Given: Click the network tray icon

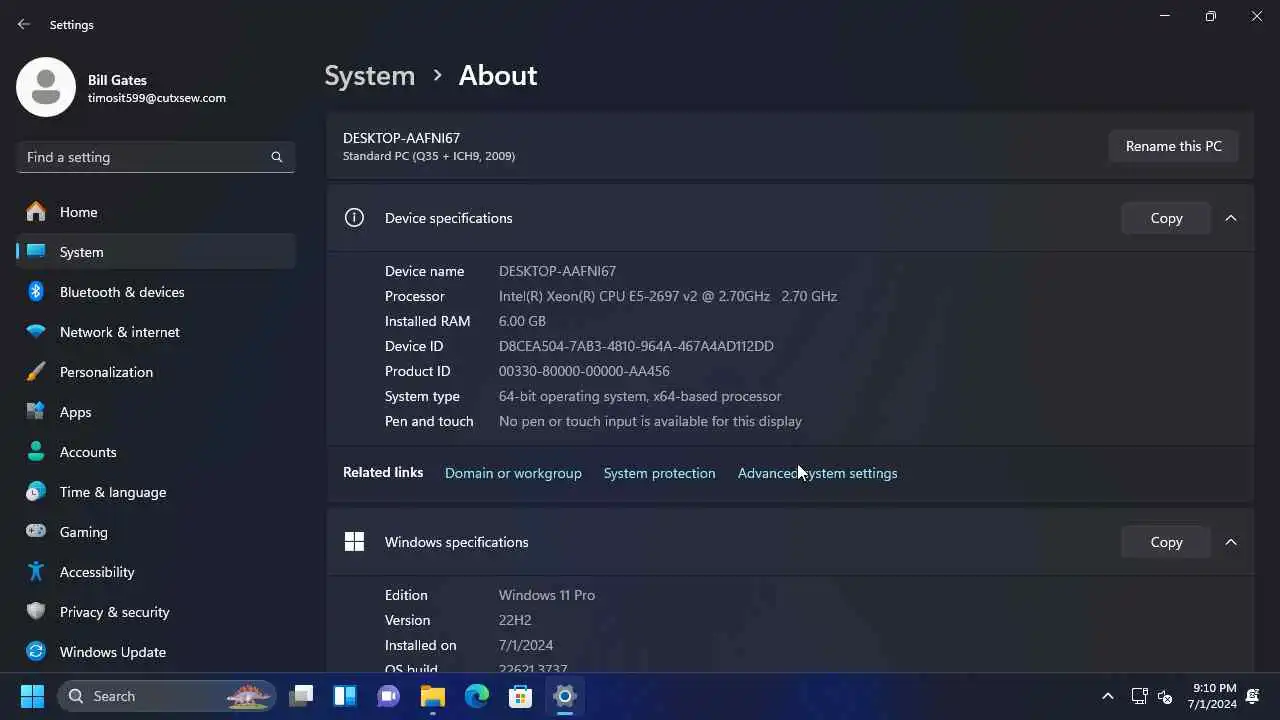Looking at the screenshot, I should (1139, 696).
